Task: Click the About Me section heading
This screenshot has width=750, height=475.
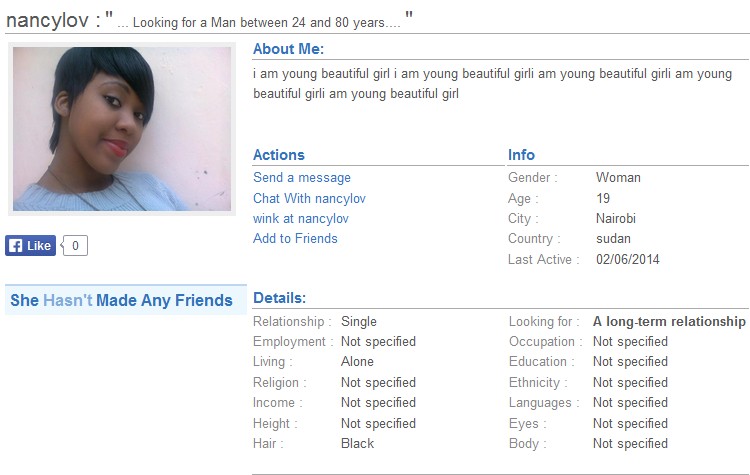Action: 288,49
